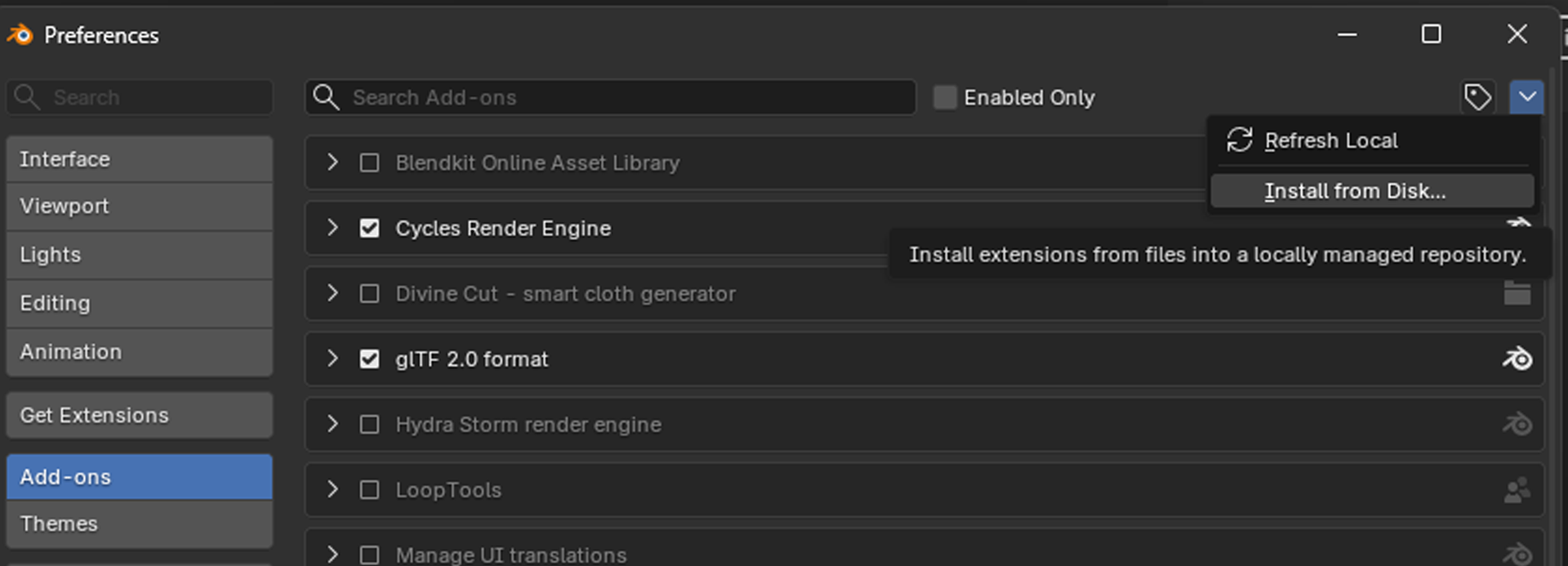Image resolution: width=1568 pixels, height=566 pixels.
Task: Click the Manage UI translations name text
Action: coord(511,555)
